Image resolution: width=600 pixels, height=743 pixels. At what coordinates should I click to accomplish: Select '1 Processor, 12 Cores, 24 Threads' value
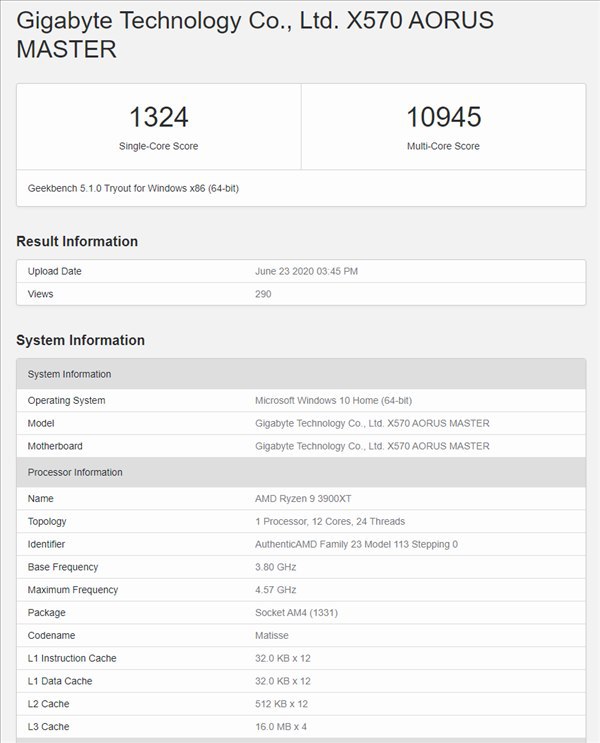click(330, 521)
